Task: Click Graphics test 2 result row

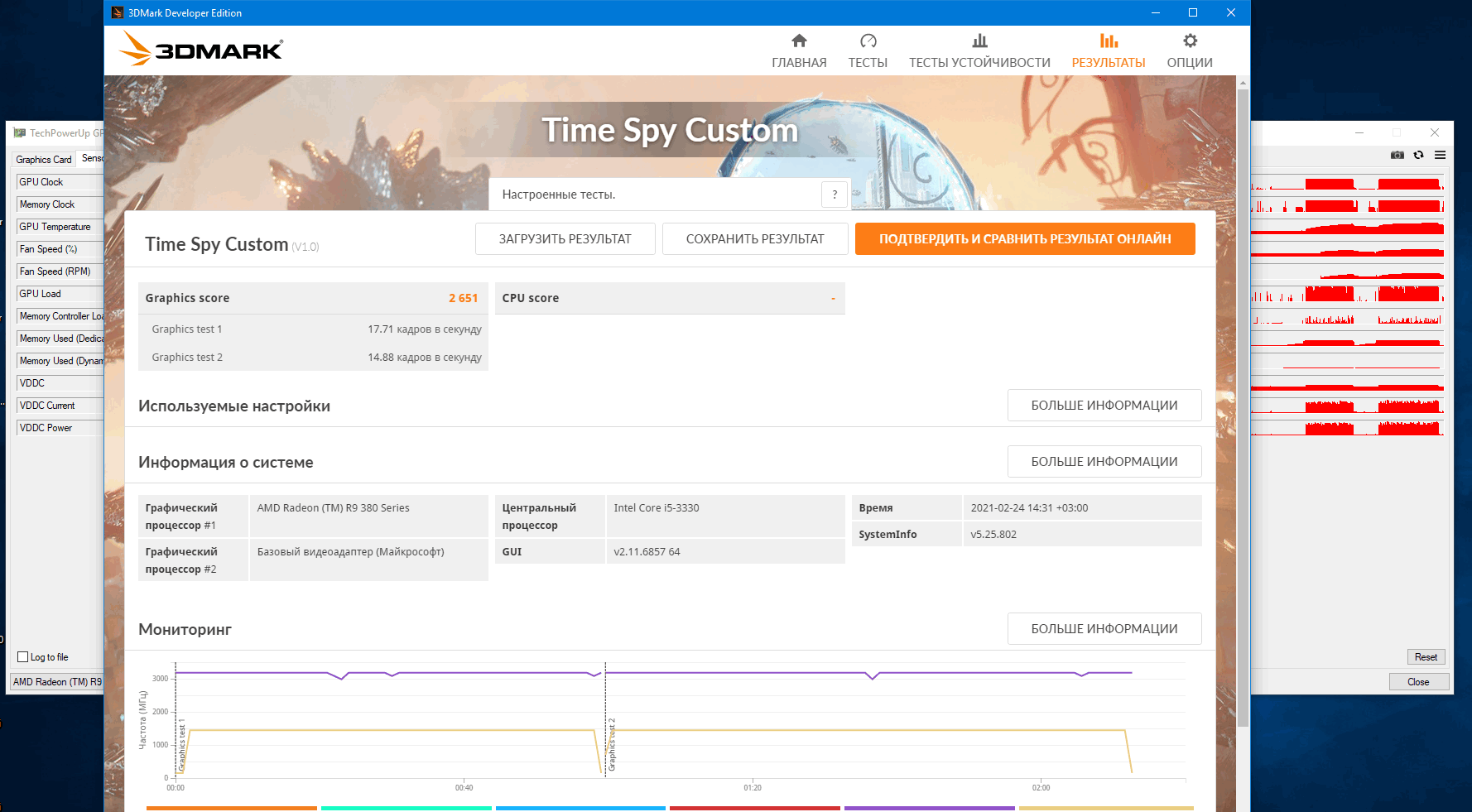Action: 313,357
